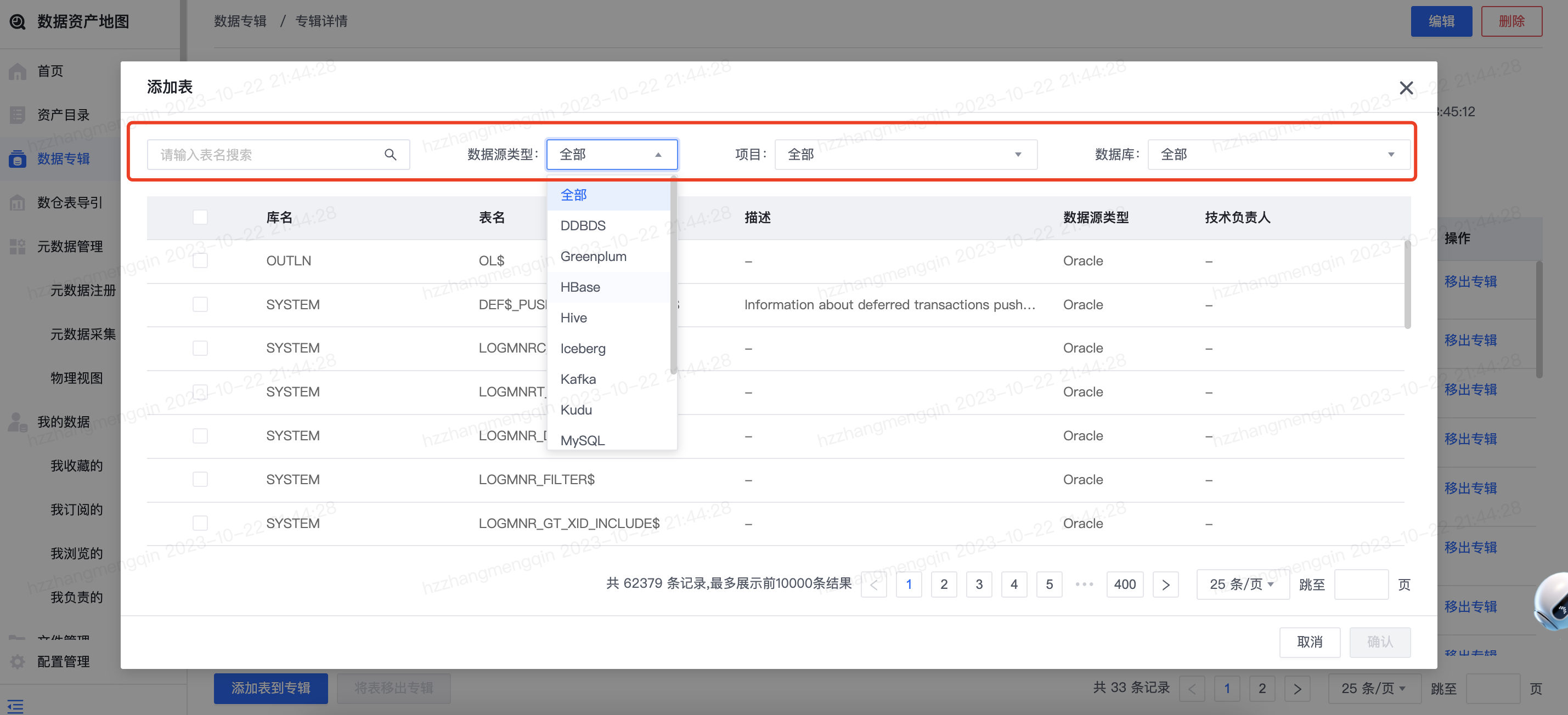Viewport: 1568px width, 715px height.
Task: Open the 项目 dropdown
Action: [906, 155]
